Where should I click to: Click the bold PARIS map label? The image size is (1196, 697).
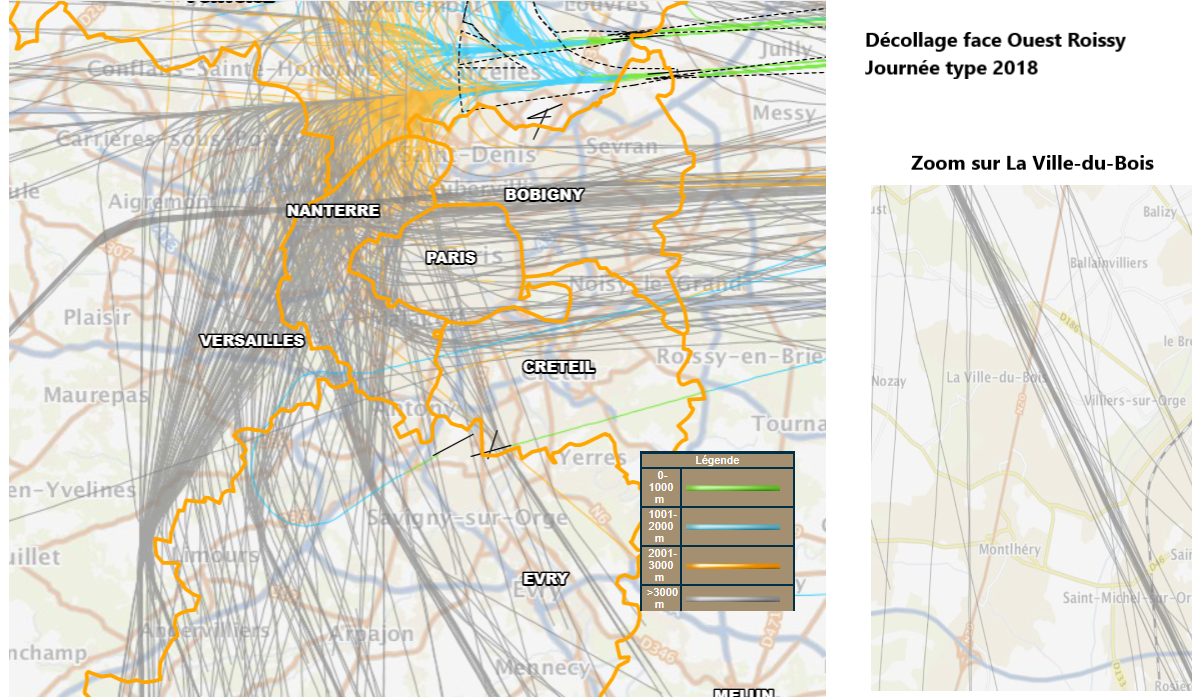(x=451, y=258)
